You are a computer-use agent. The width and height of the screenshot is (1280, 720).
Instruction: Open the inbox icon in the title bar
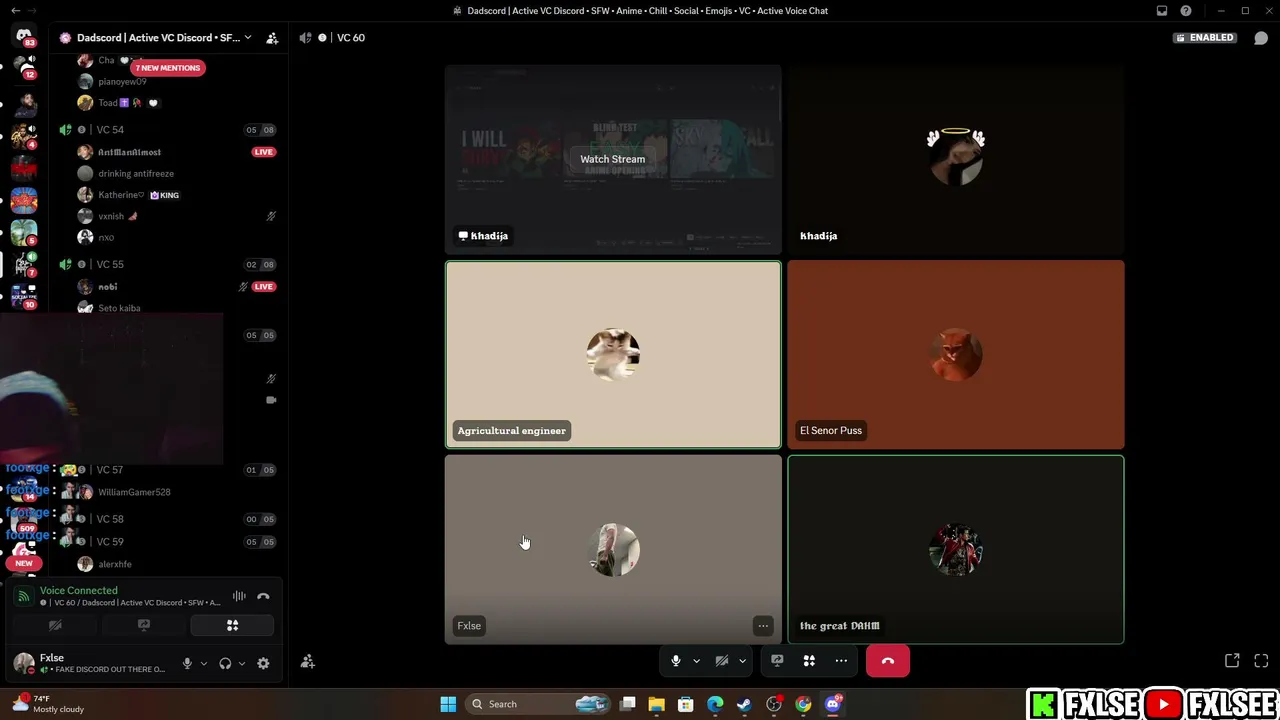1162,11
